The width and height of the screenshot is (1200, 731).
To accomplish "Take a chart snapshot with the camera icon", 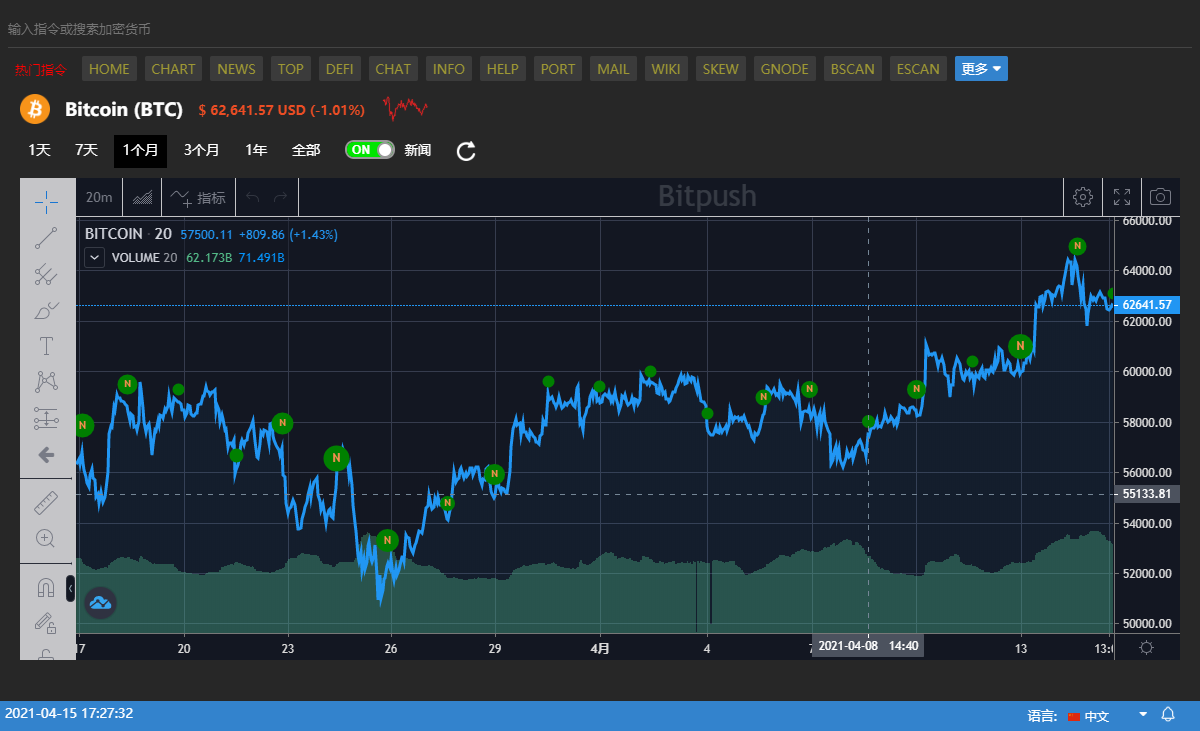I will click(1160, 197).
